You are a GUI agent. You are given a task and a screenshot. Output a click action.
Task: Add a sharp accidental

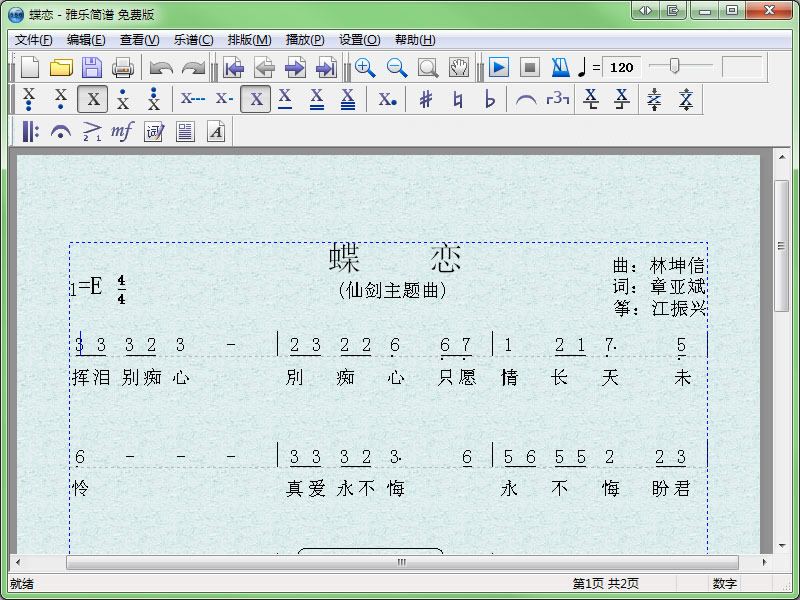click(426, 99)
